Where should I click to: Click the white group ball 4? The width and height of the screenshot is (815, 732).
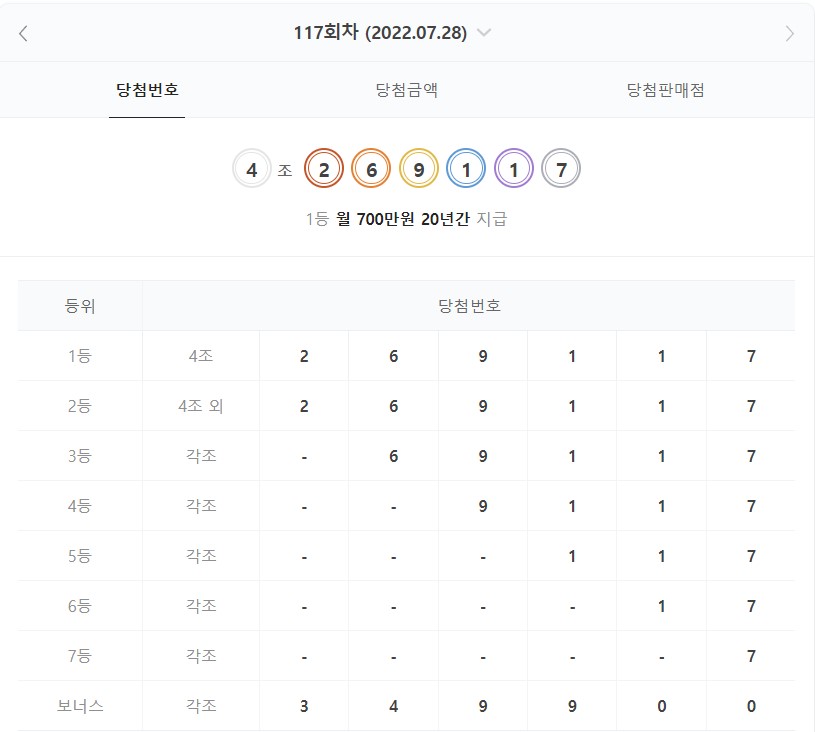(x=252, y=168)
